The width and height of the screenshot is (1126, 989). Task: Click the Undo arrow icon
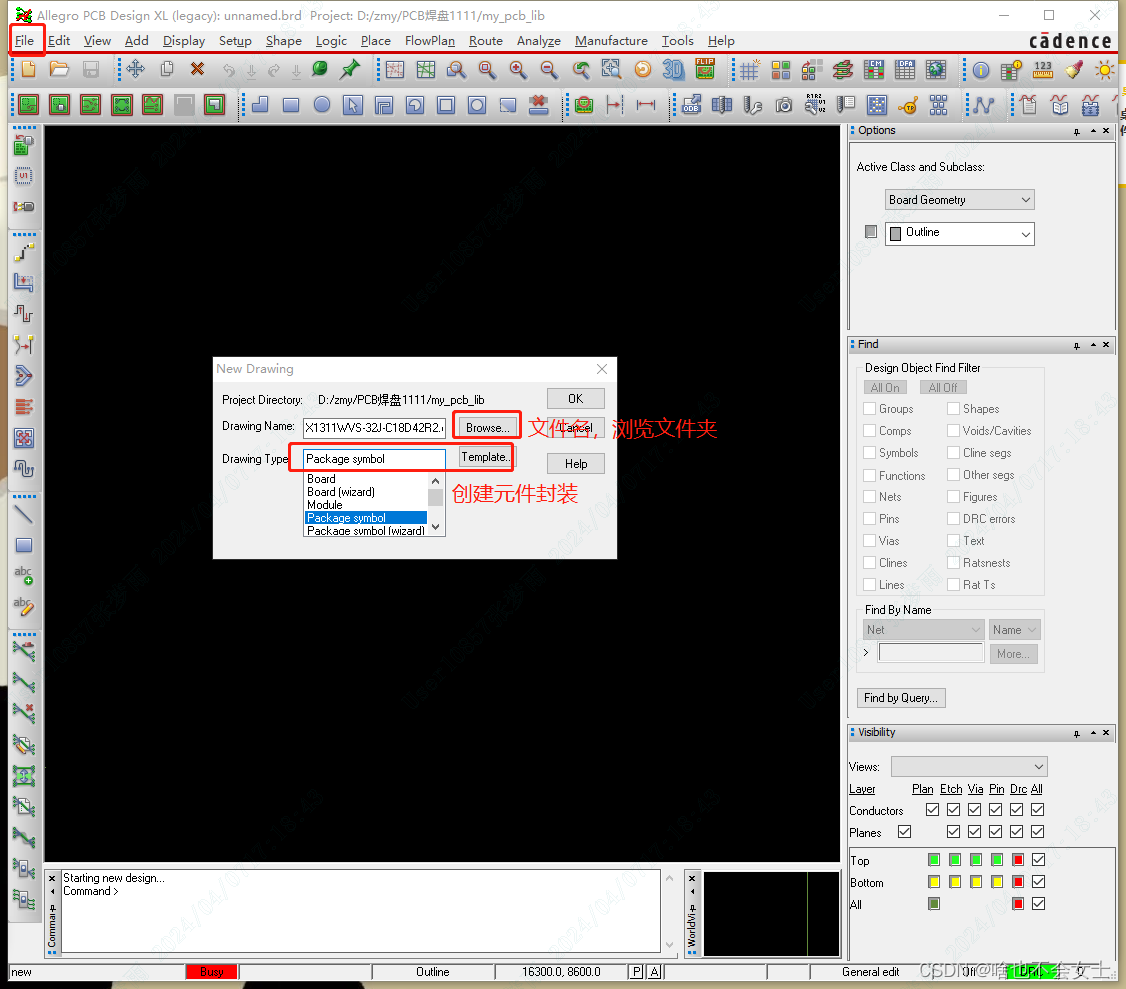[x=228, y=70]
